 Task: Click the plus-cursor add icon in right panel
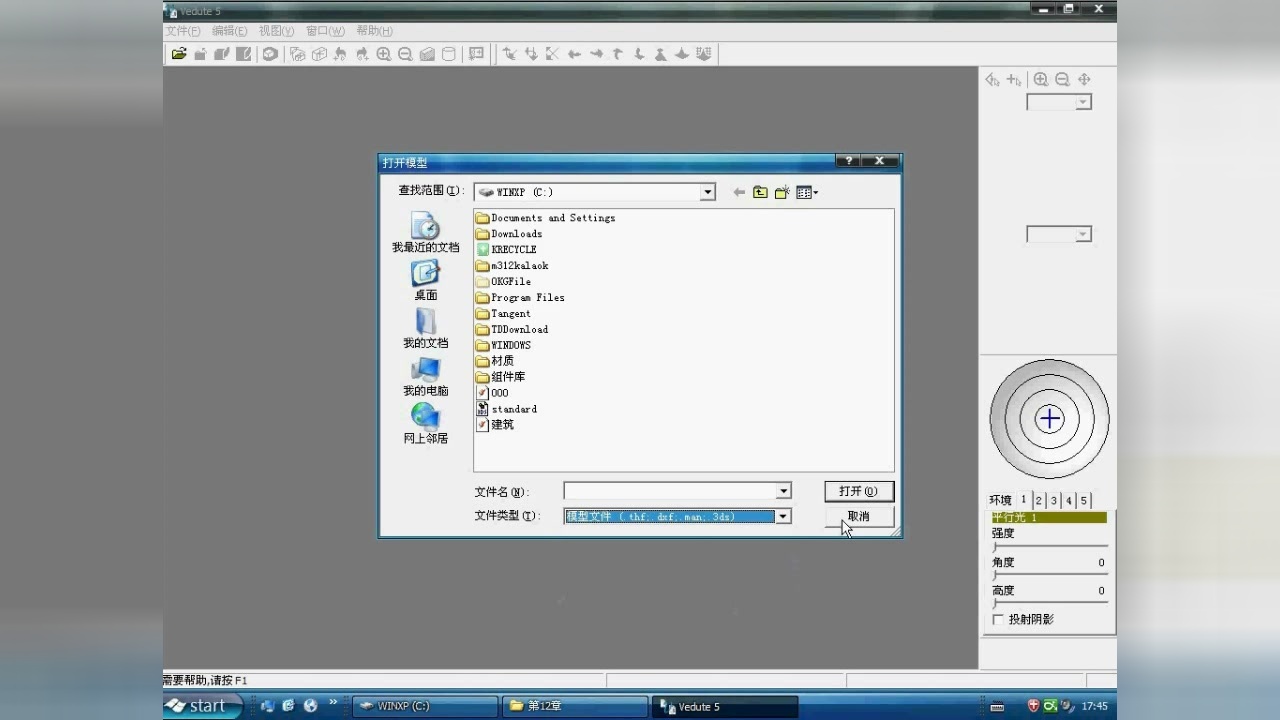point(1014,79)
